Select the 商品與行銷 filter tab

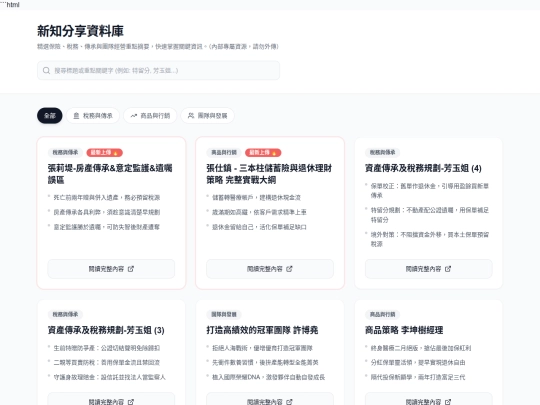pyautogui.click(x=150, y=115)
